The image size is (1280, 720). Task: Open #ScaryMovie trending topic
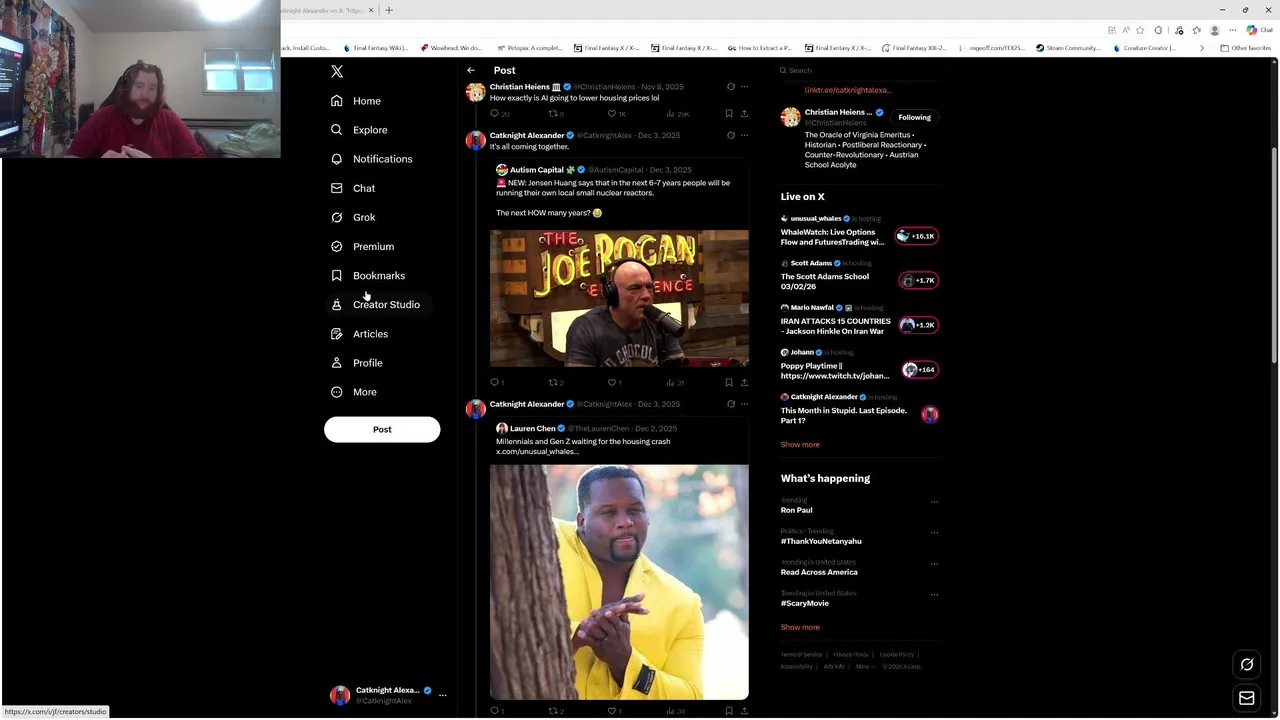805,603
